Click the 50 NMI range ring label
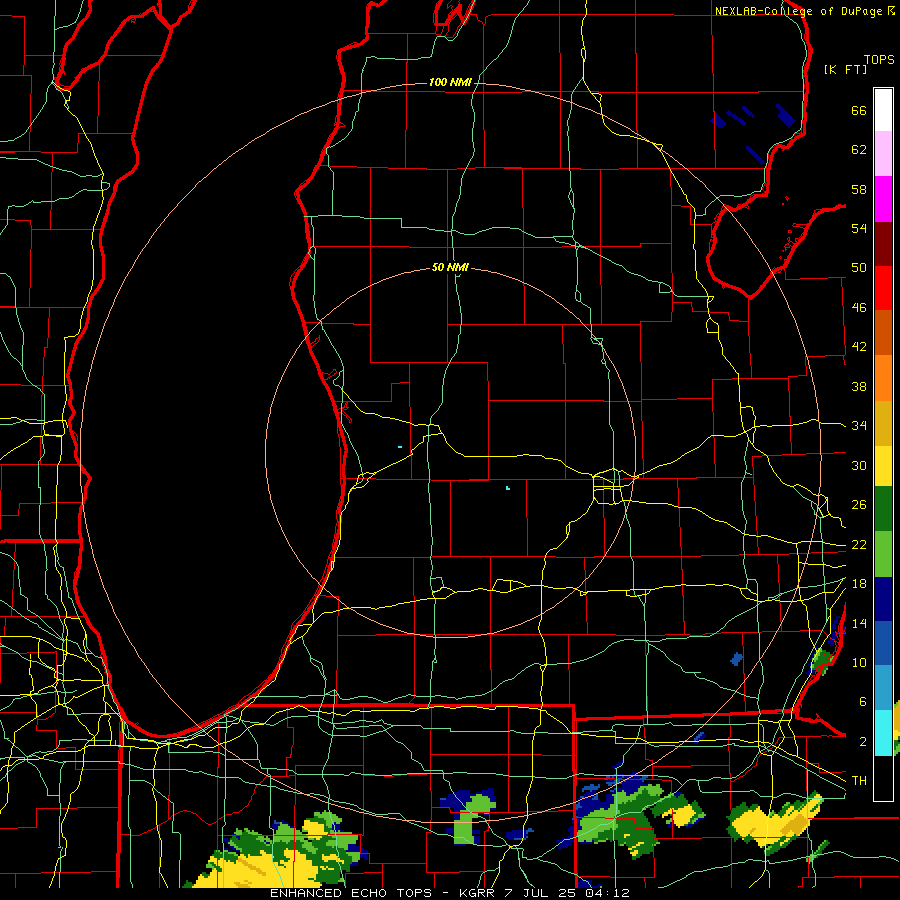900x900 pixels. (450, 267)
